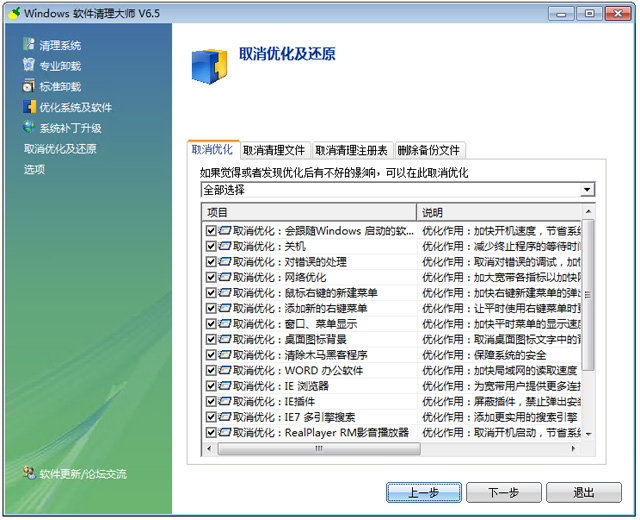Minimize the software cleaner window
The image size is (640, 520).
(x=561, y=13)
